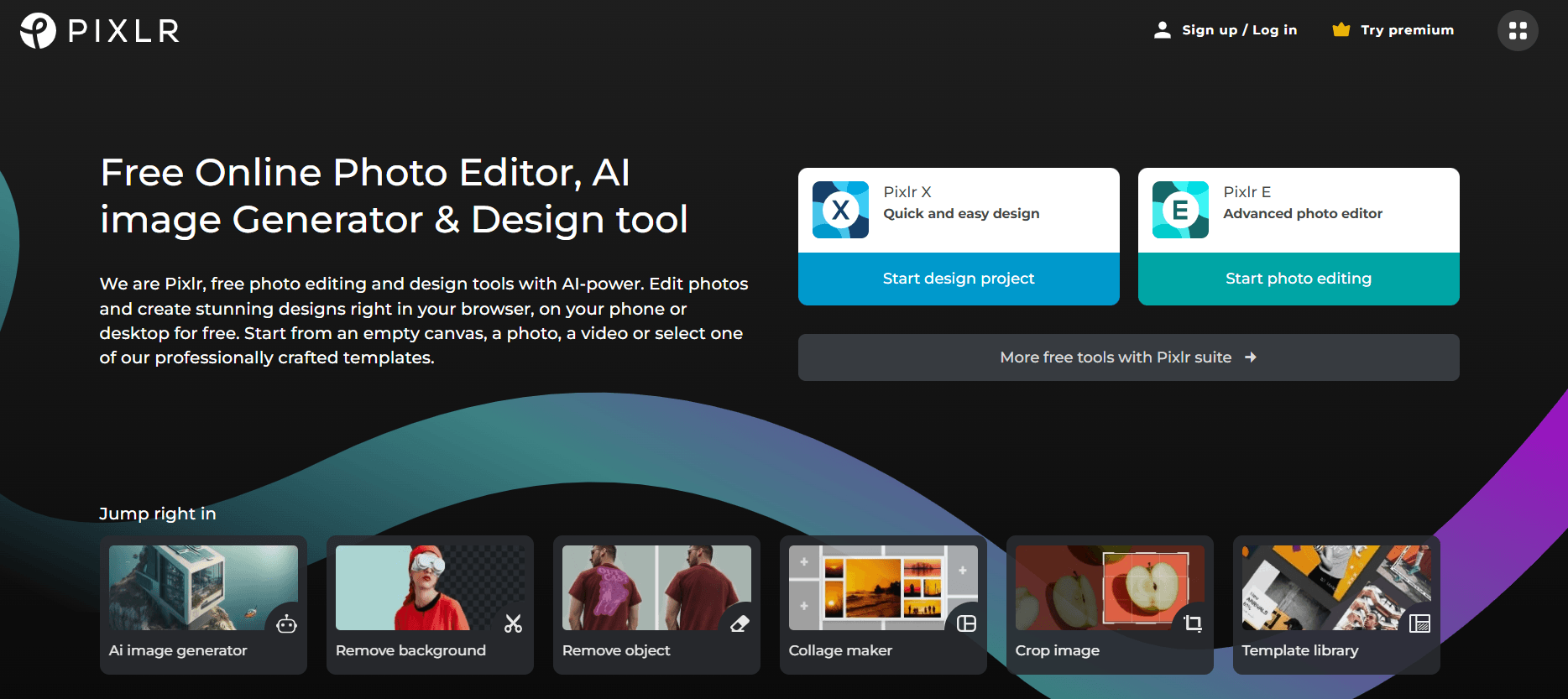Click the robot icon on Ai image generator
Viewport: 1568px width, 699px height.
[287, 623]
